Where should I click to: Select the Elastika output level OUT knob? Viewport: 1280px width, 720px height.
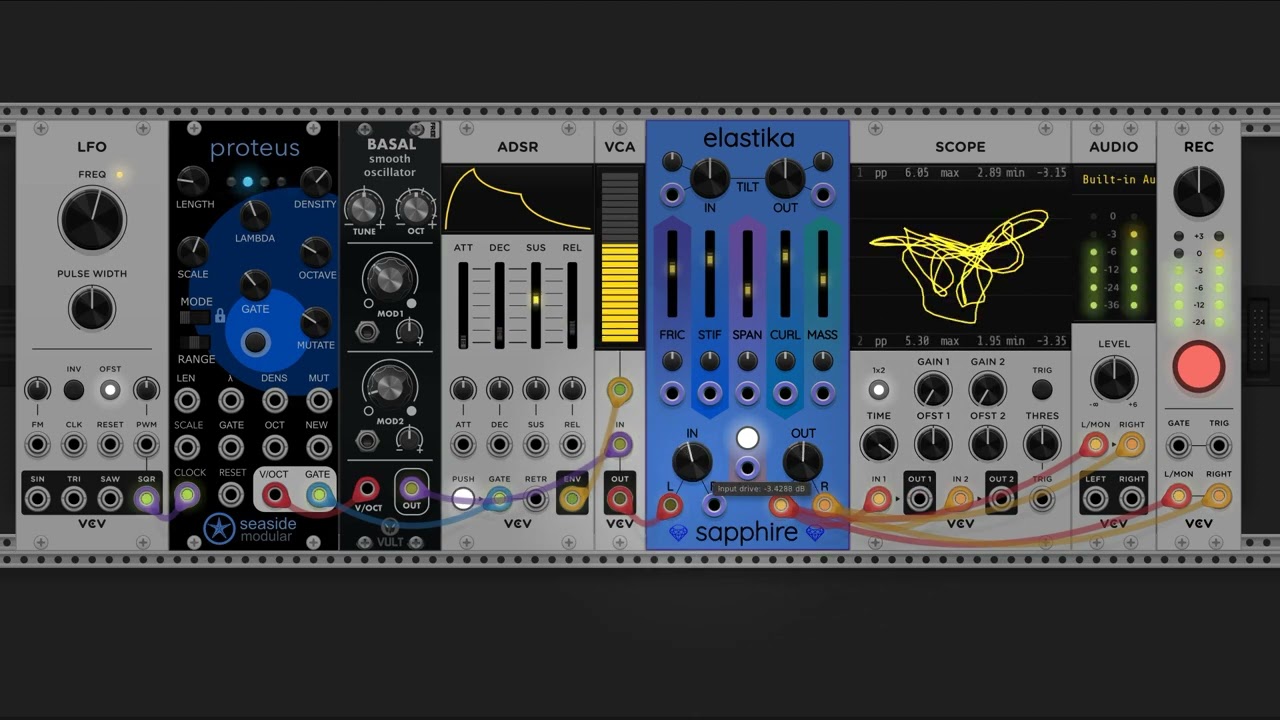click(803, 461)
